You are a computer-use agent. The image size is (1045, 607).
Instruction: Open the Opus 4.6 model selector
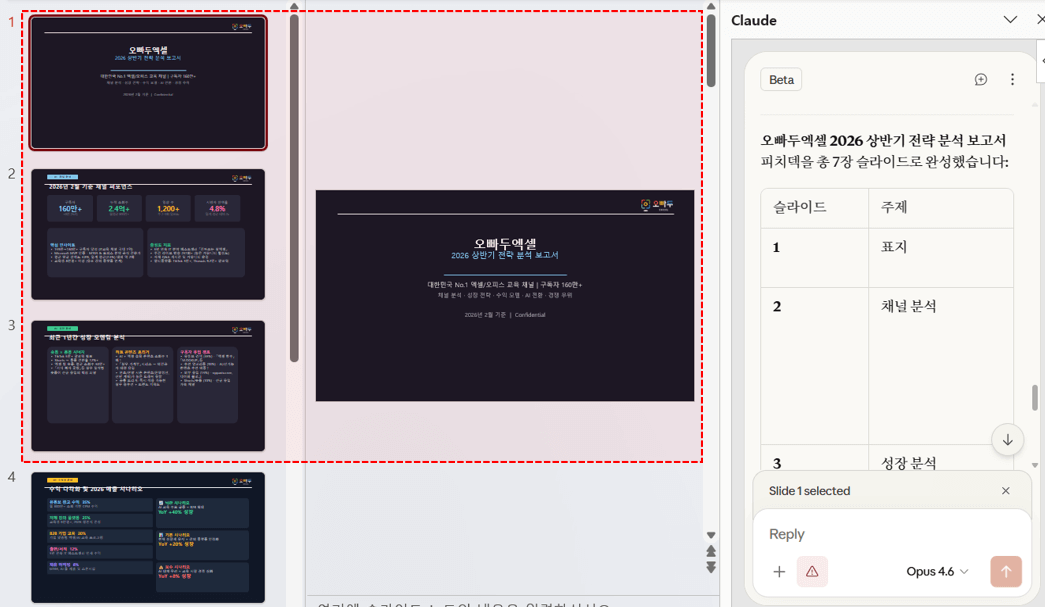[936, 571]
